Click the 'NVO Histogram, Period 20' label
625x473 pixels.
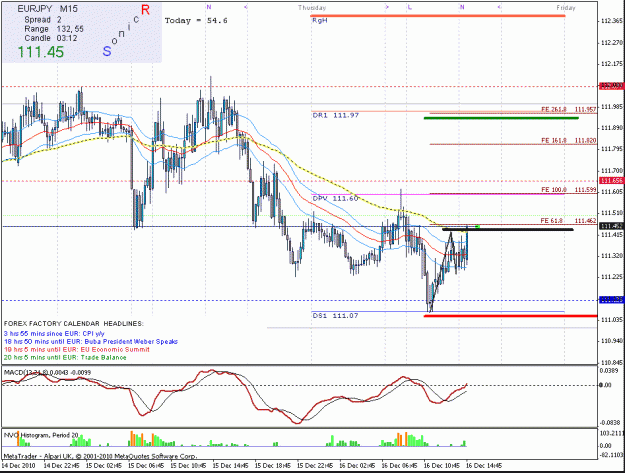41,435
